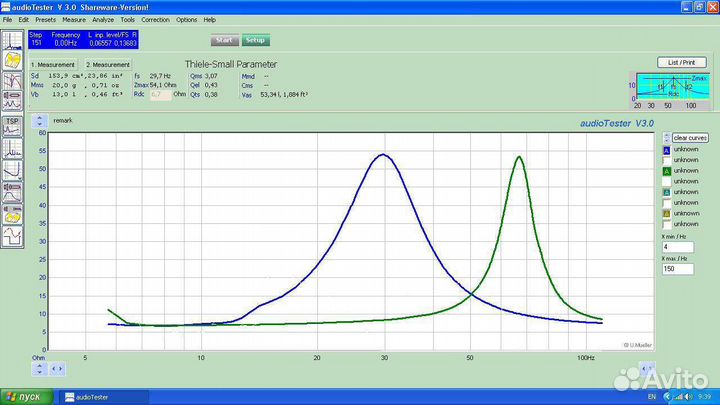Screen dimensions: 720x405
Task: Open the bathtub-shaped distortion curve icon
Action: 12,170
